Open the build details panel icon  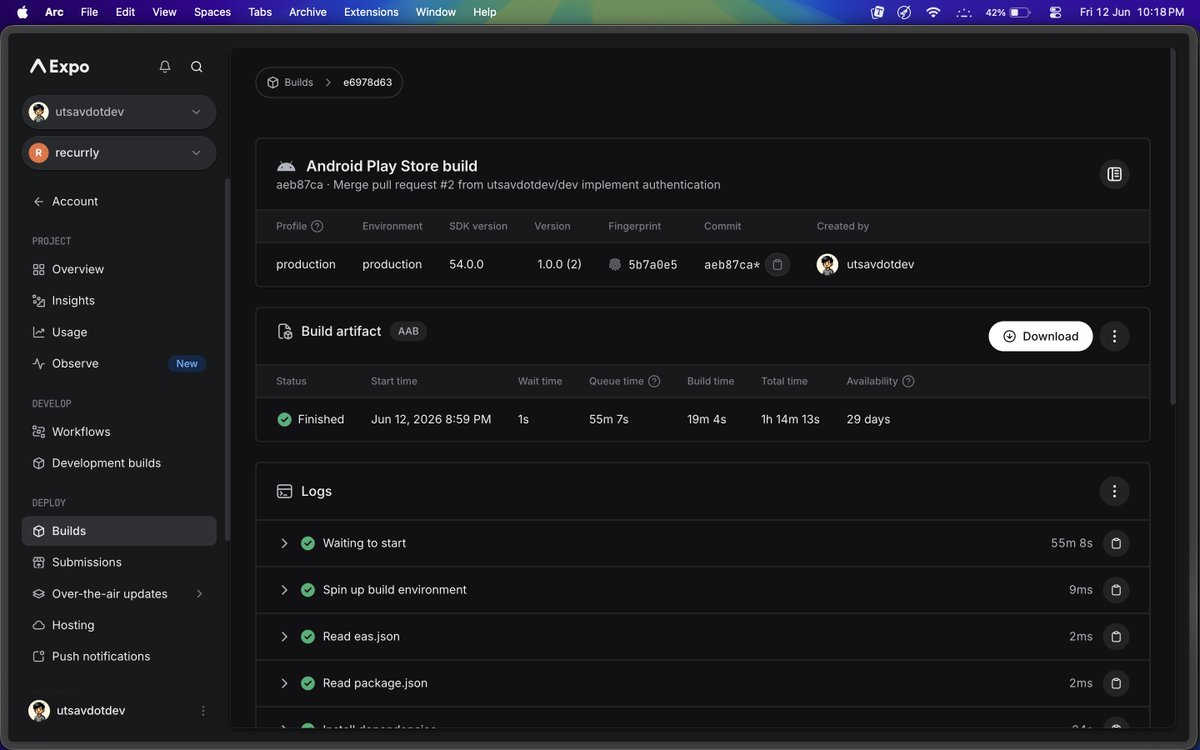(1114, 174)
